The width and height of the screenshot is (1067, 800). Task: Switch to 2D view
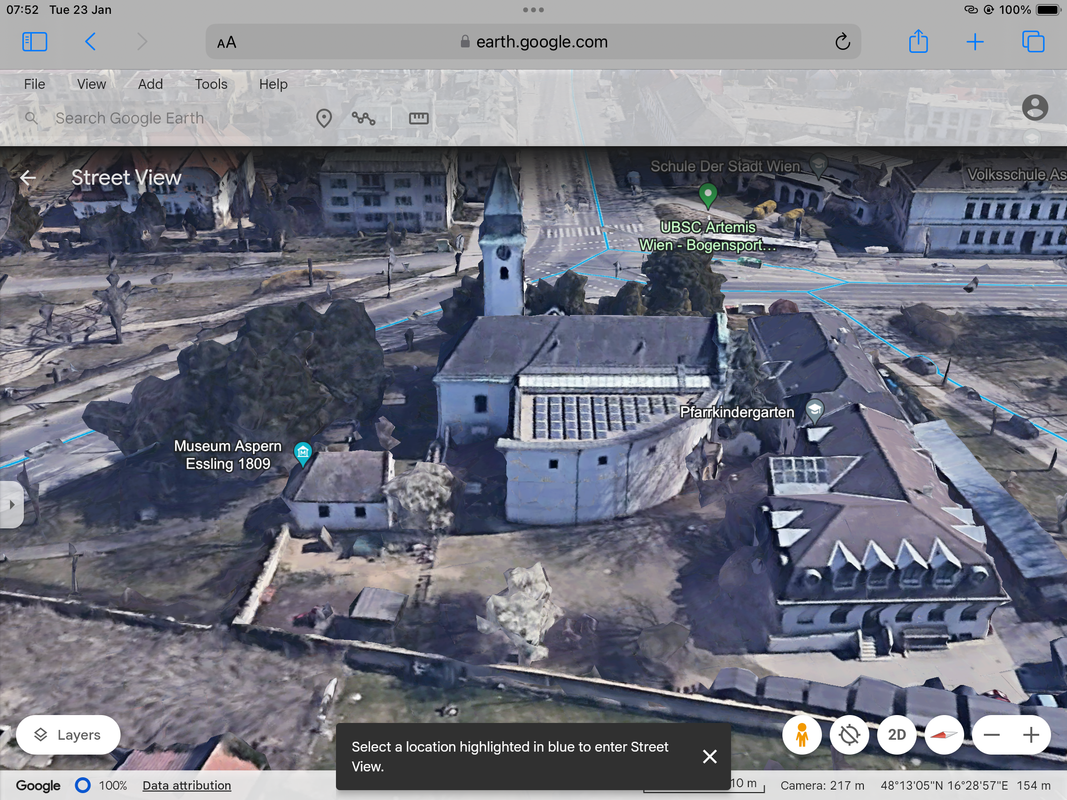[x=897, y=735]
